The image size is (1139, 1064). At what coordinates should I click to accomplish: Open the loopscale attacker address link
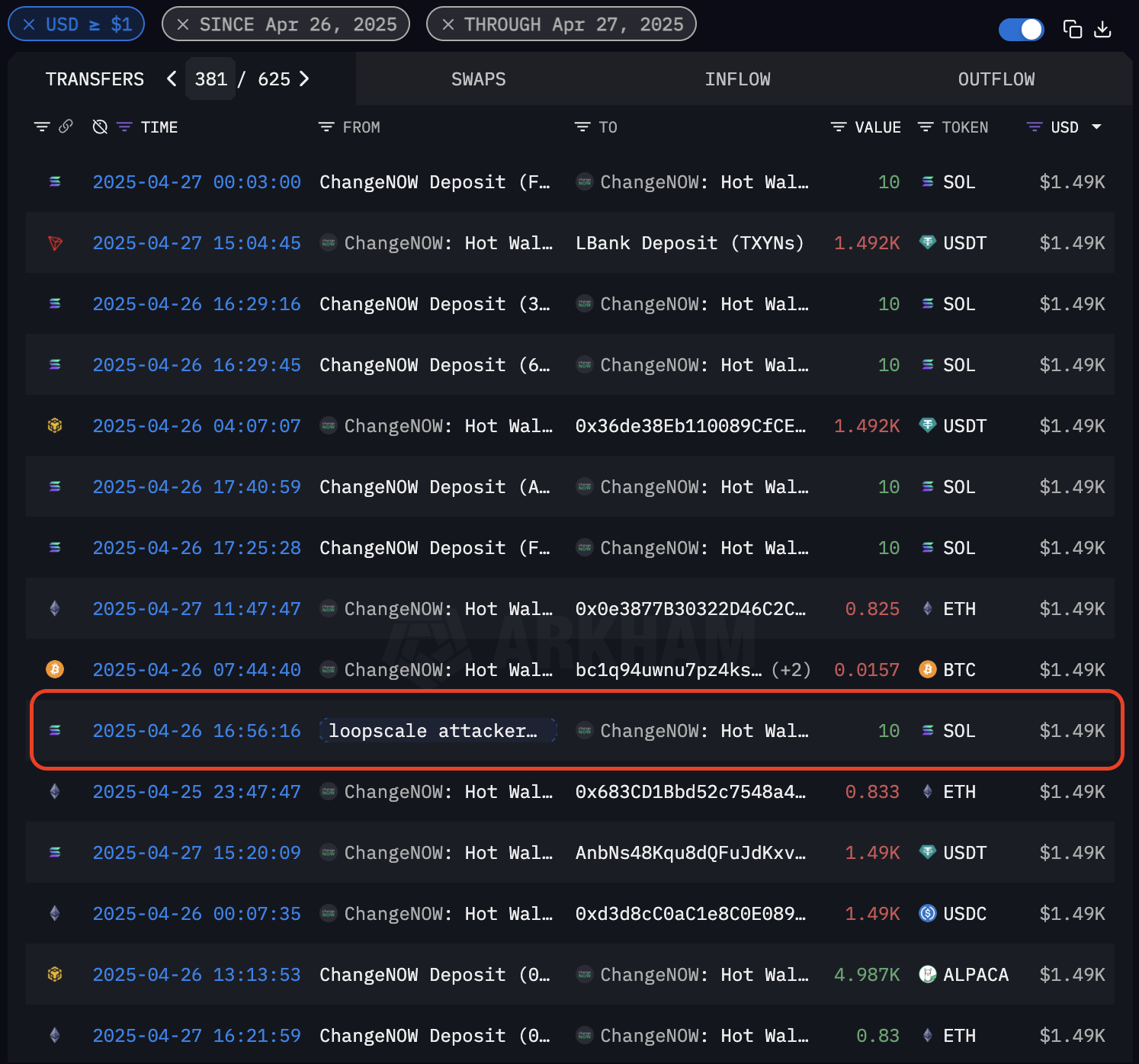coord(433,731)
